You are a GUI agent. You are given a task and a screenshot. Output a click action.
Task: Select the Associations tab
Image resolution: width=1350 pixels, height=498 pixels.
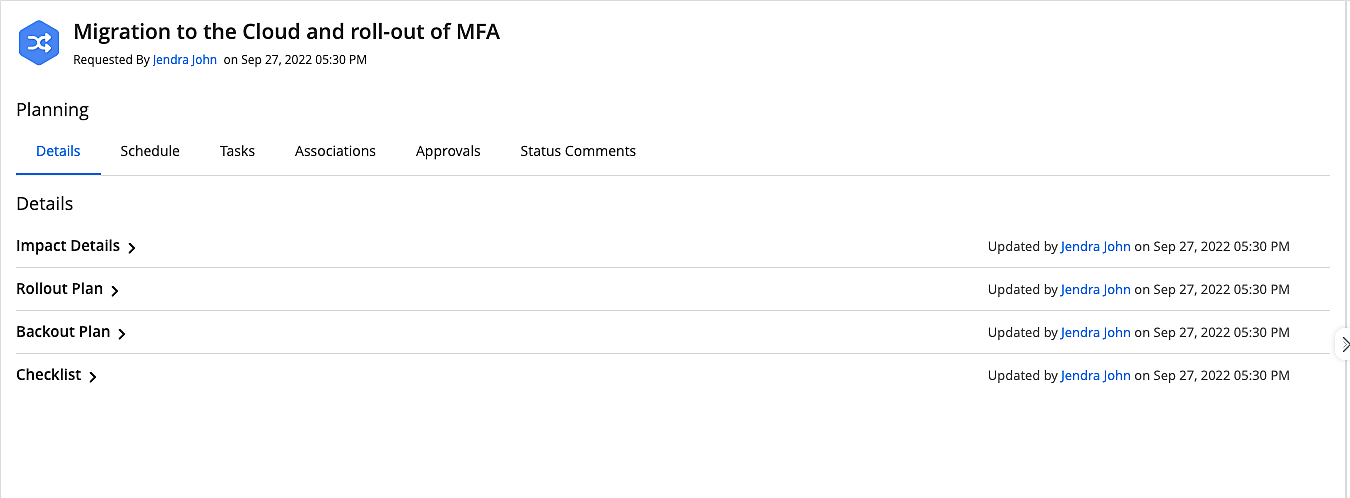pyautogui.click(x=335, y=151)
